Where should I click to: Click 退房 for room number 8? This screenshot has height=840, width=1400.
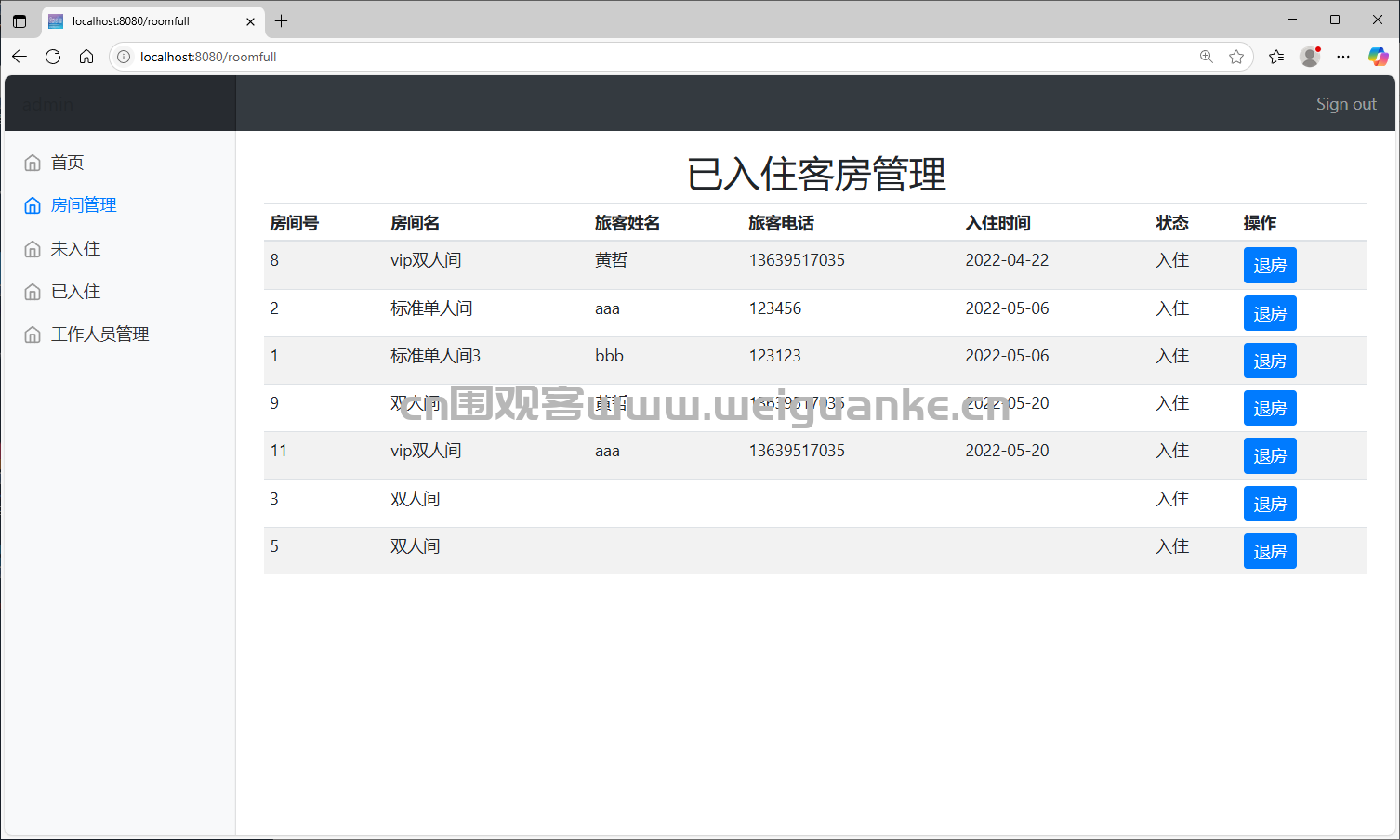[1270, 265]
